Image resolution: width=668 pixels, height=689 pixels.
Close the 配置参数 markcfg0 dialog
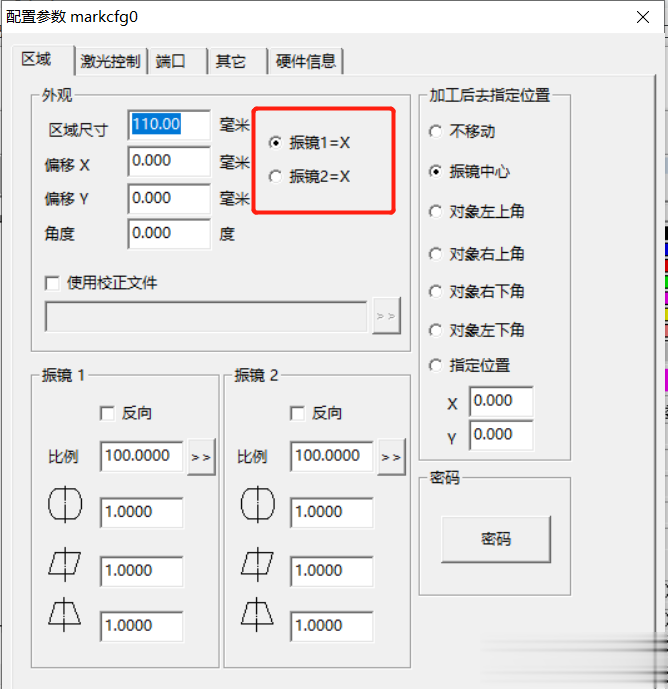click(x=643, y=17)
